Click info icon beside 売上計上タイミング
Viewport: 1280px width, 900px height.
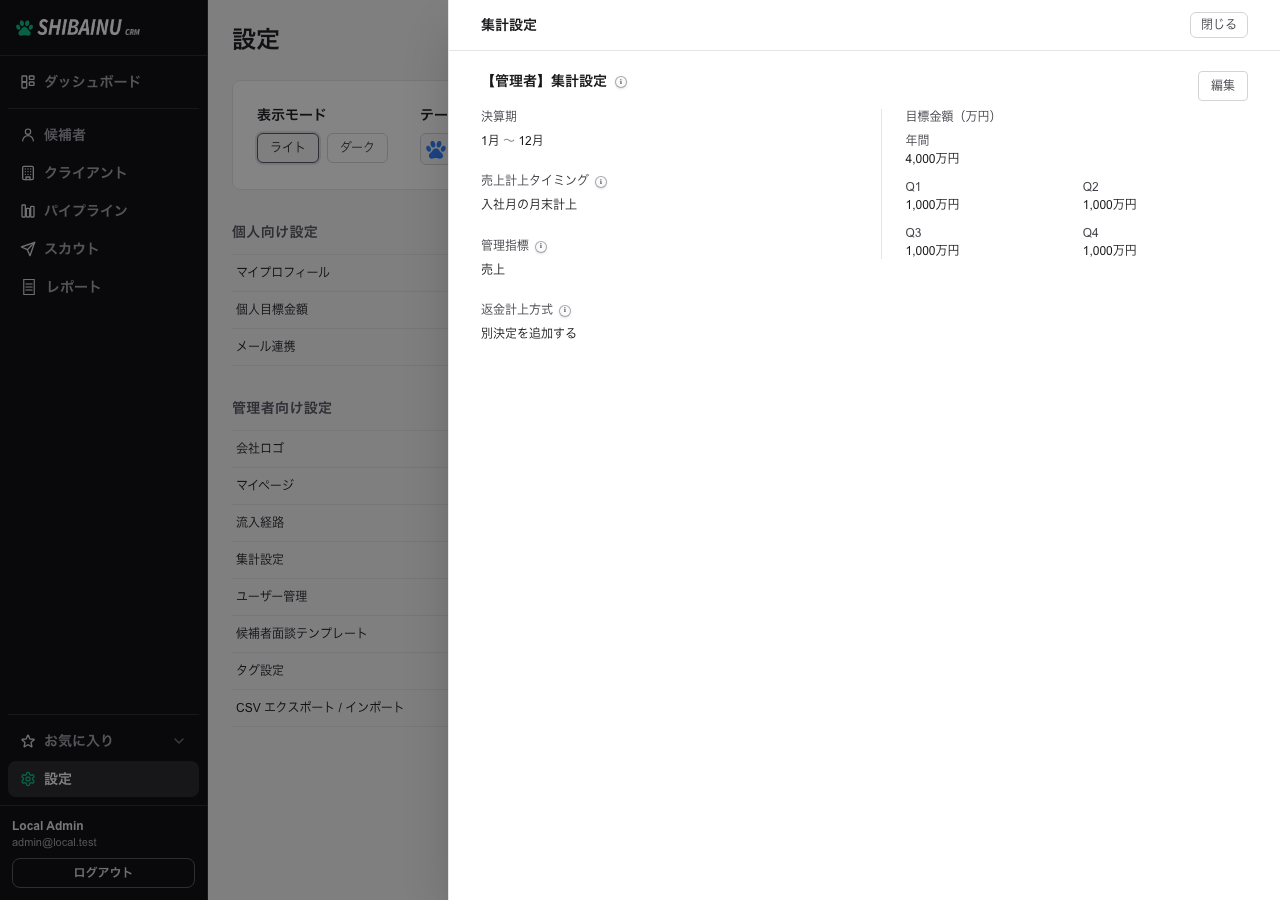click(x=601, y=182)
